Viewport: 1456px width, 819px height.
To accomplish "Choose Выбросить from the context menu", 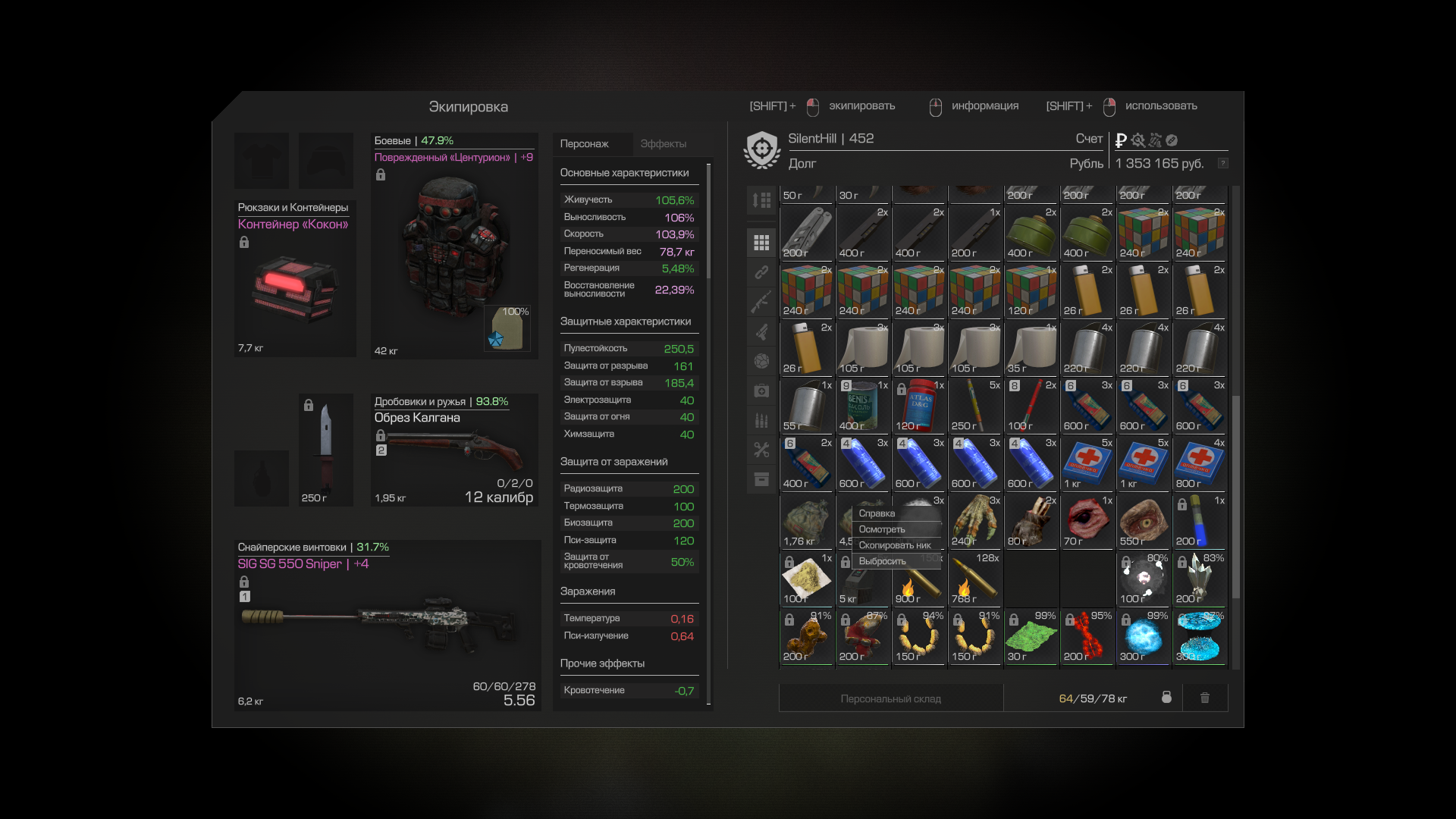I will pyautogui.click(x=882, y=561).
